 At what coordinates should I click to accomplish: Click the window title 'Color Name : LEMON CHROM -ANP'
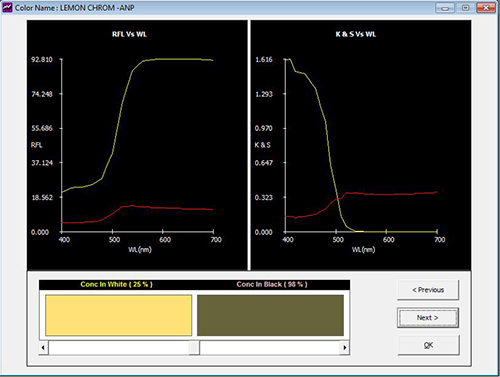click(75, 8)
